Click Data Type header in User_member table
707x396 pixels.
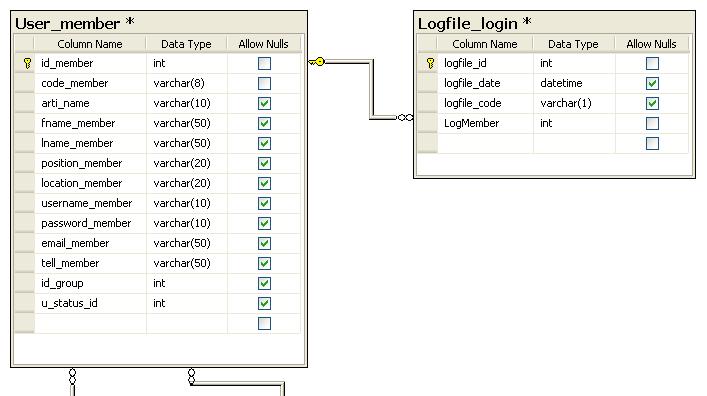tap(186, 44)
